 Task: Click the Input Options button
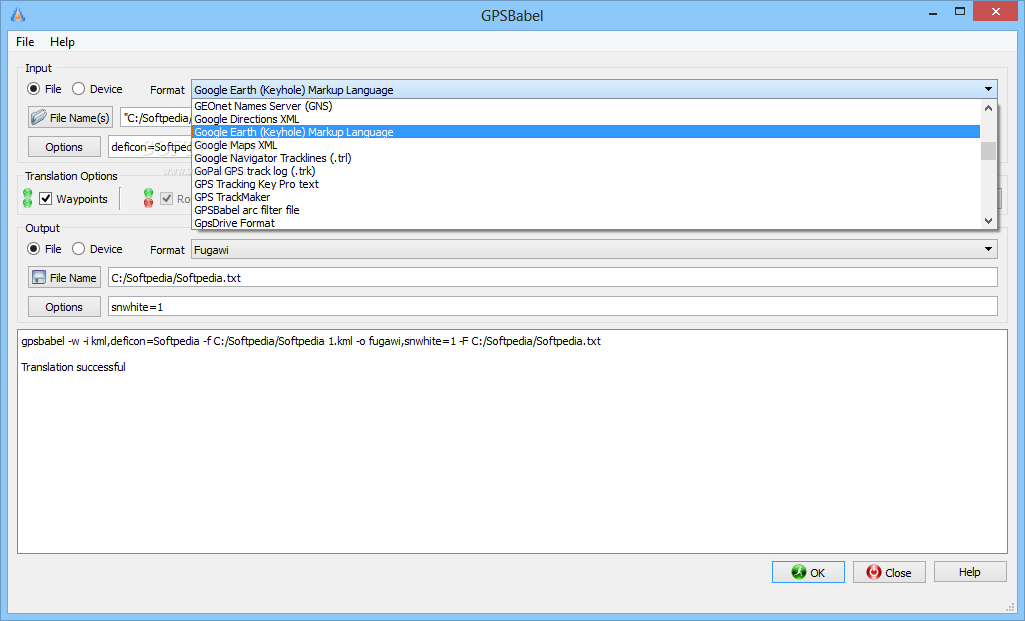click(x=64, y=146)
